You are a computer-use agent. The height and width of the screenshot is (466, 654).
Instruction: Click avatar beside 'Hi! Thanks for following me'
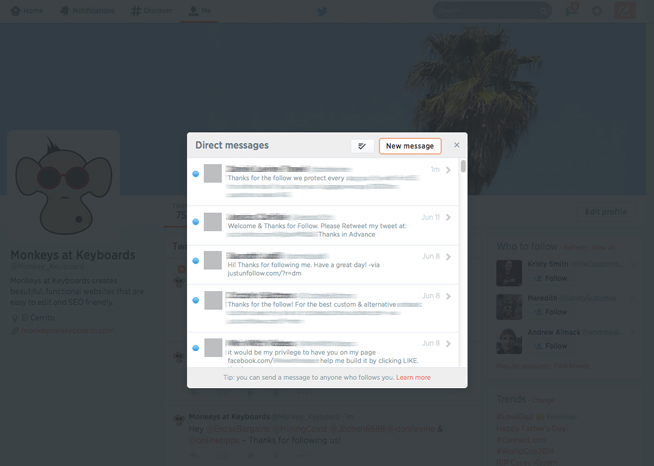point(213,260)
